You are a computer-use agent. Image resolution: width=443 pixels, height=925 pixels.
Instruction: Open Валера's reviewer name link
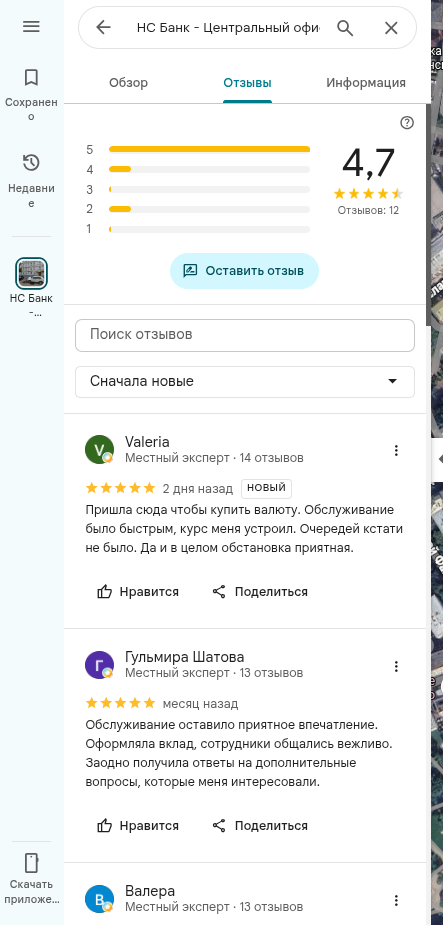150,891
